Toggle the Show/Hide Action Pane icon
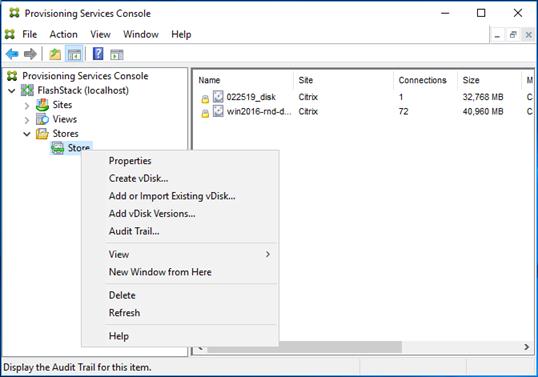Viewport: 538px width, 377px height. 117,54
